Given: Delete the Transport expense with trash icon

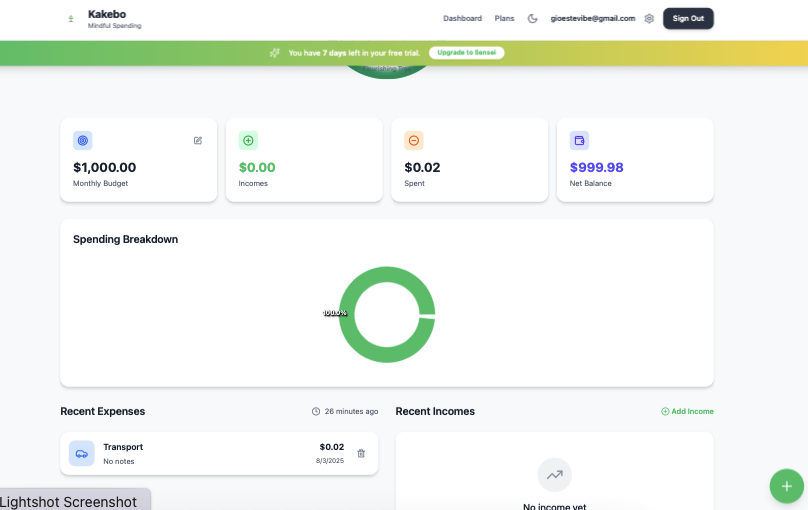Looking at the screenshot, I should point(361,453).
